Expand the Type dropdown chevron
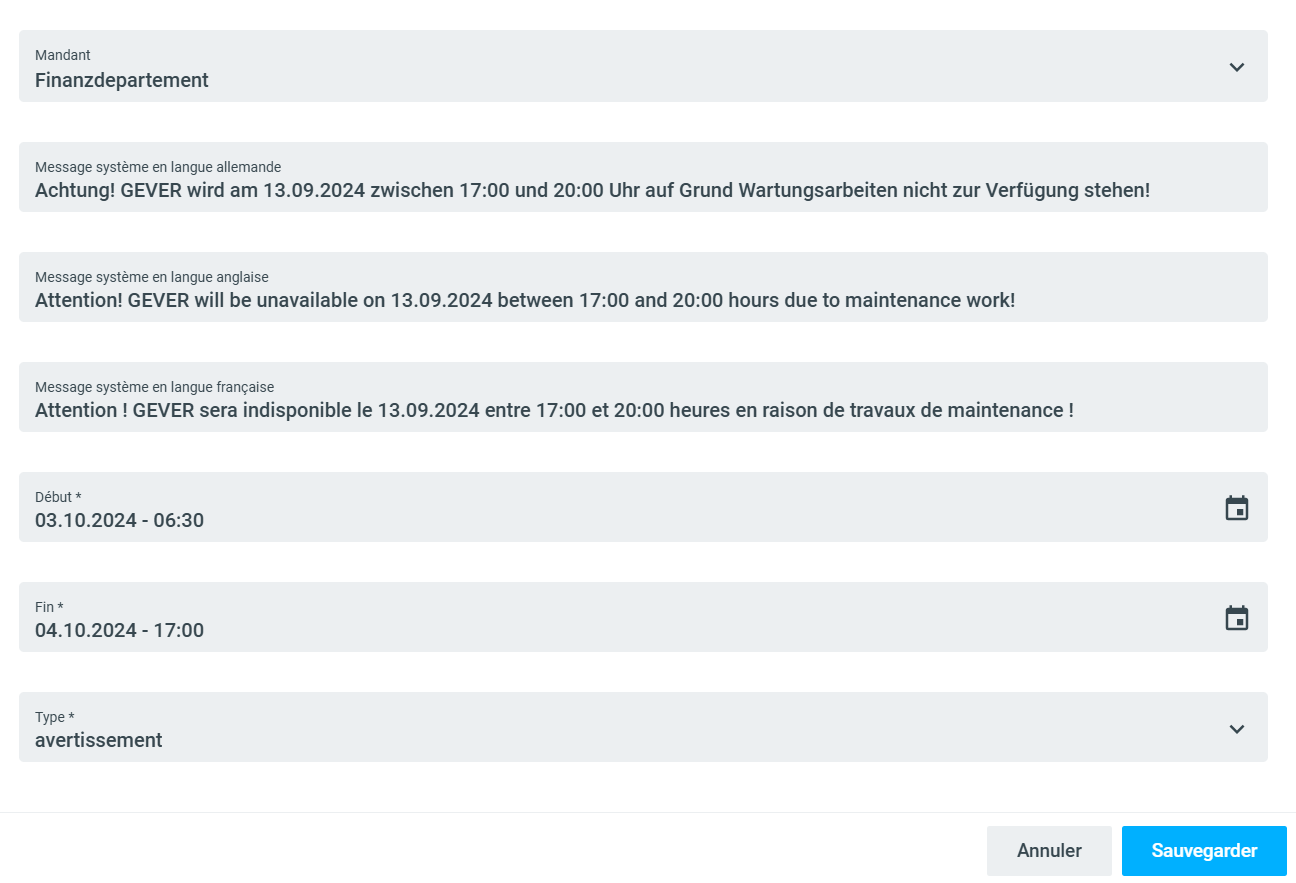 click(1237, 729)
